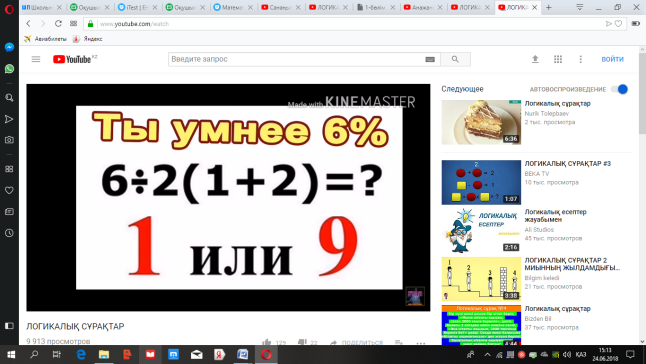Open the on-screen keyboard icon in search box

pos(430,59)
